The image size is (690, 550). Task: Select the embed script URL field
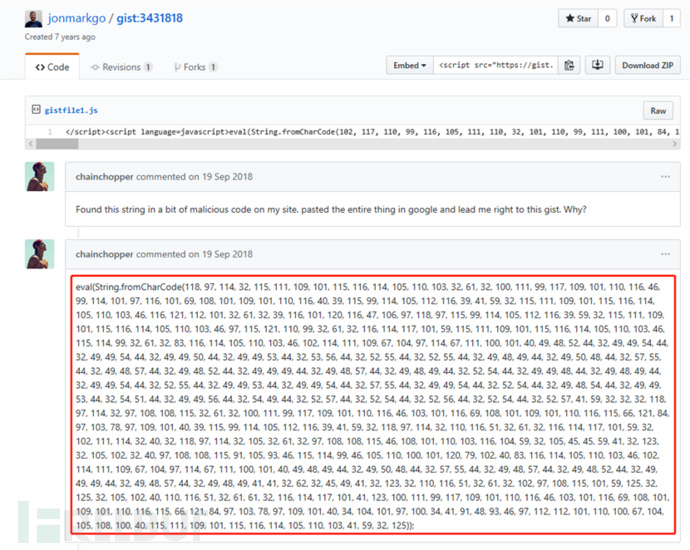[x=495, y=65]
